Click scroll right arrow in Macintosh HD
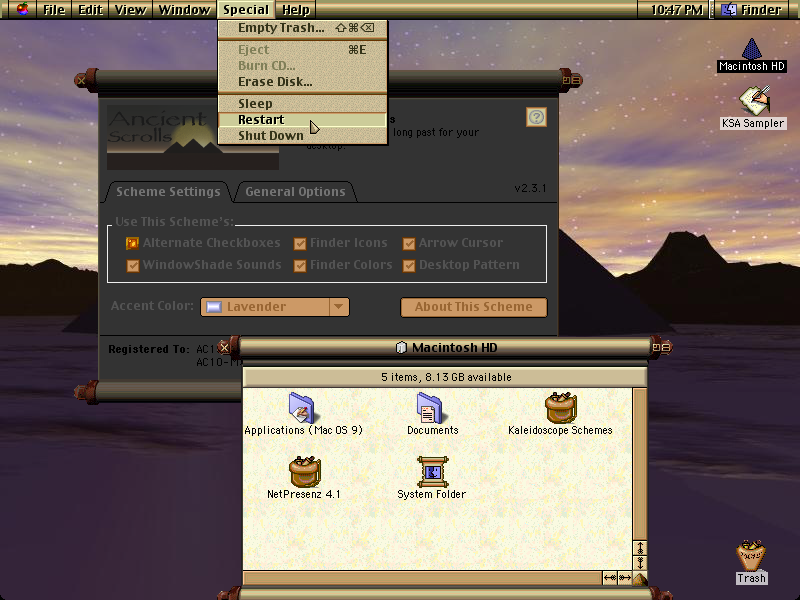Image resolution: width=800 pixels, height=600 pixels. point(624,578)
